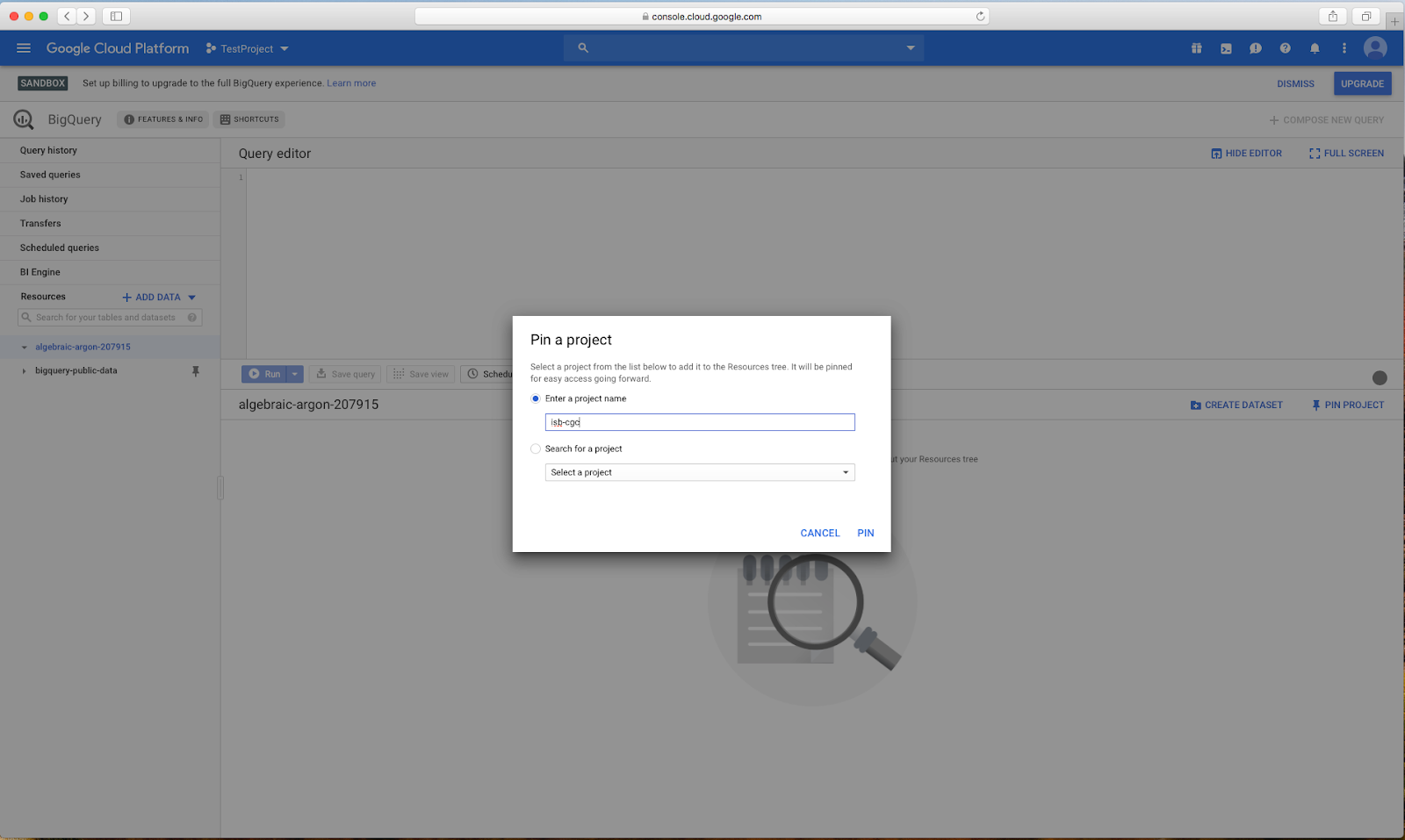Click the gift icon in header
The width and height of the screenshot is (1405, 840).
(1196, 48)
